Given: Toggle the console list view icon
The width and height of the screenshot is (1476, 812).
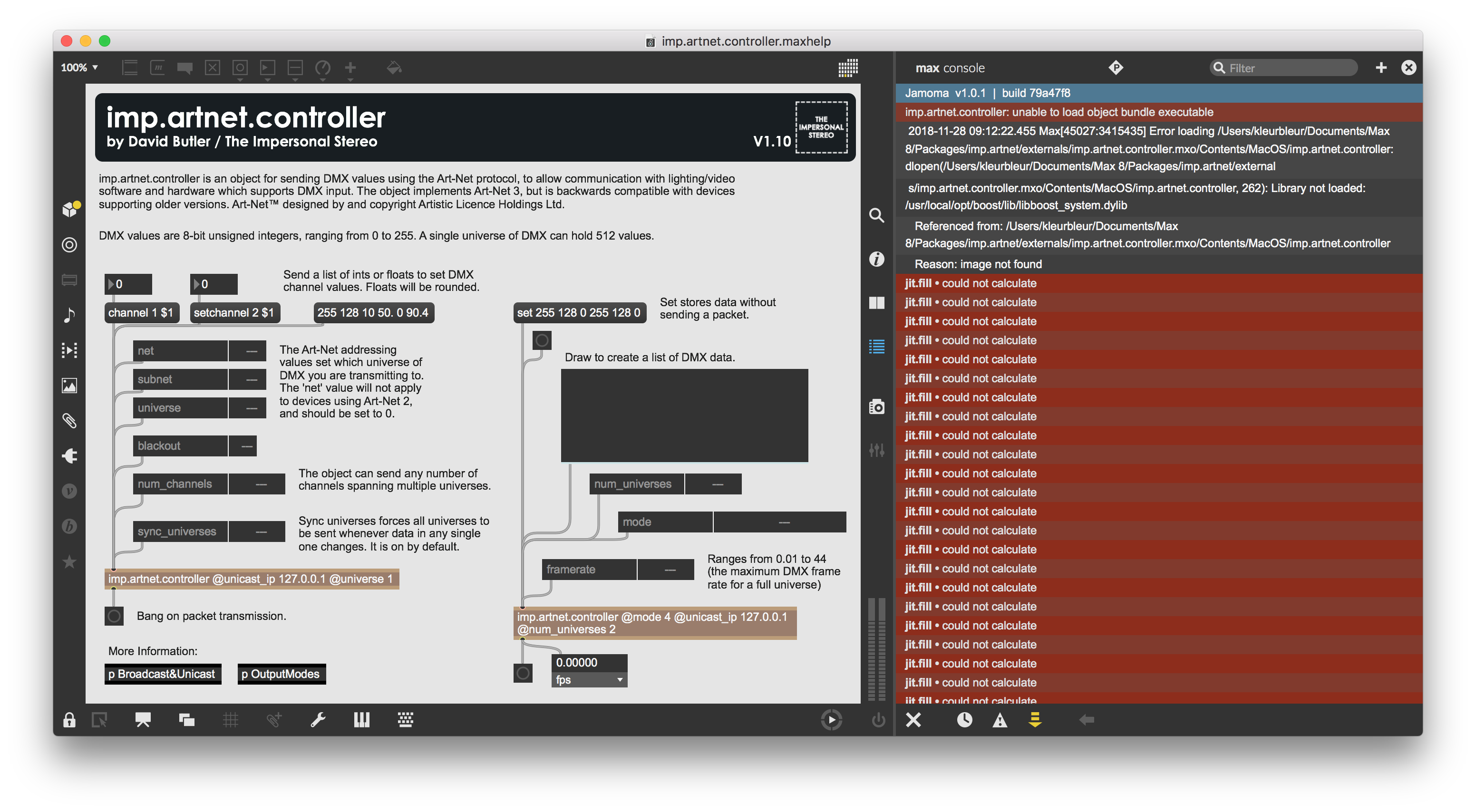Looking at the screenshot, I should tap(877, 346).
